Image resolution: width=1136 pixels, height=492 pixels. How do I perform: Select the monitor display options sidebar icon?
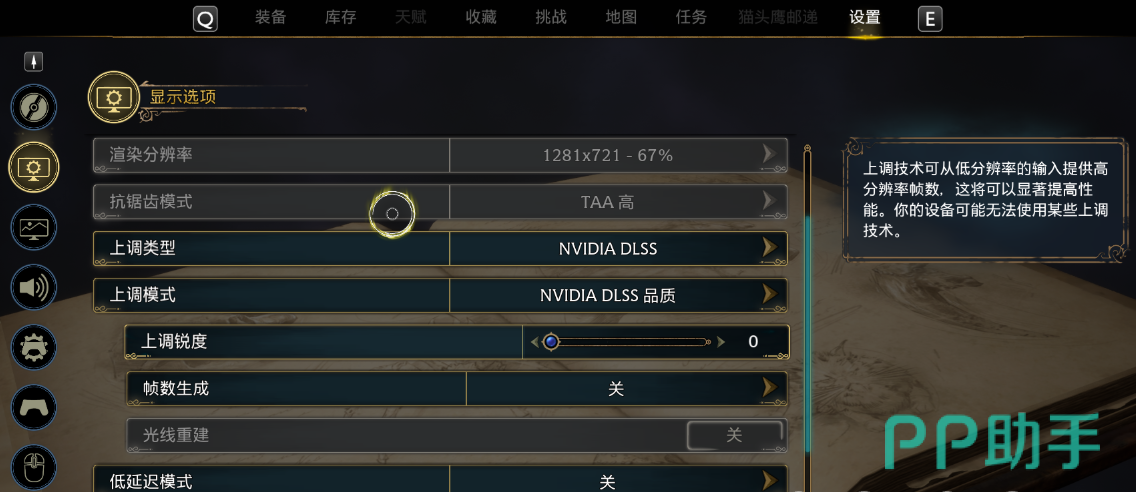pyautogui.click(x=34, y=167)
